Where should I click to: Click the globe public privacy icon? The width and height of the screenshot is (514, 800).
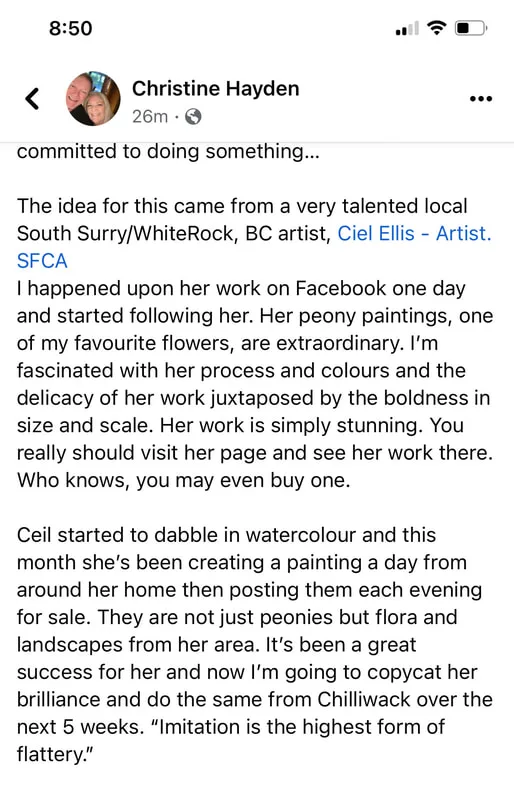coord(193,117)
